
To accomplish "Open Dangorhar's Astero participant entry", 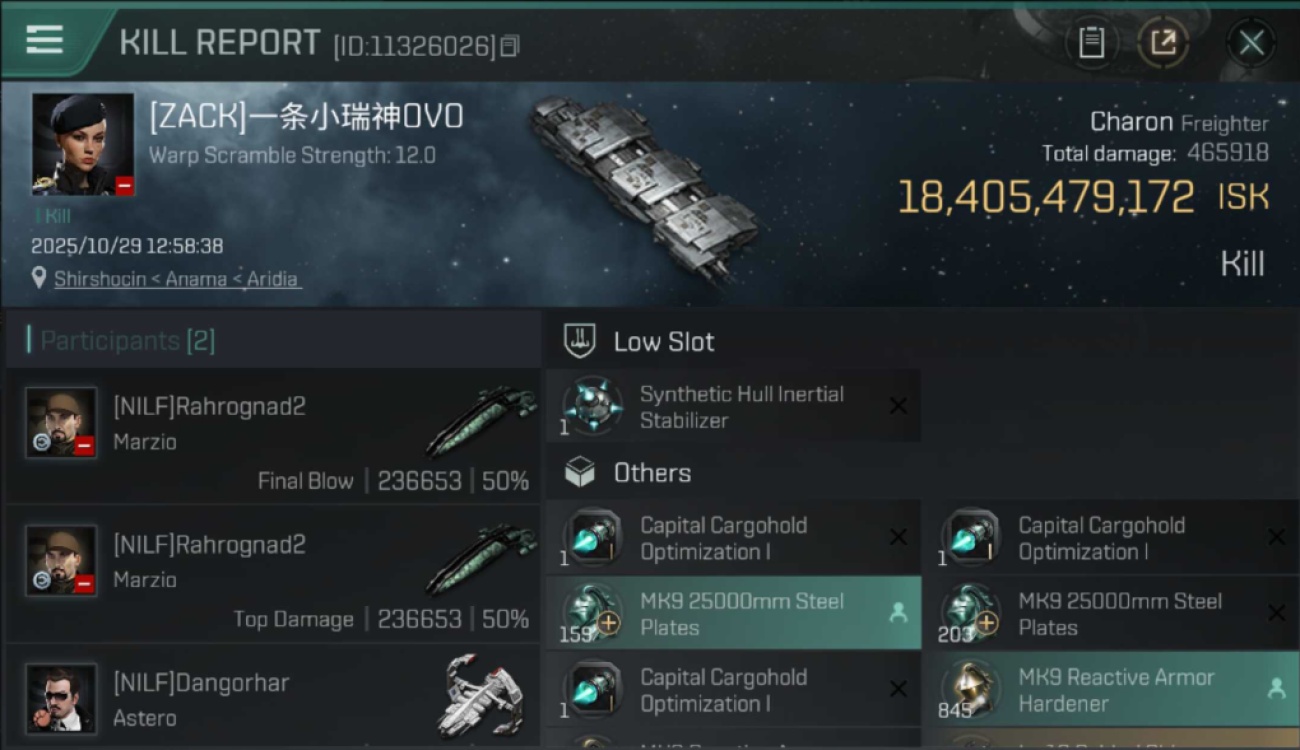I will click(272, 700).
